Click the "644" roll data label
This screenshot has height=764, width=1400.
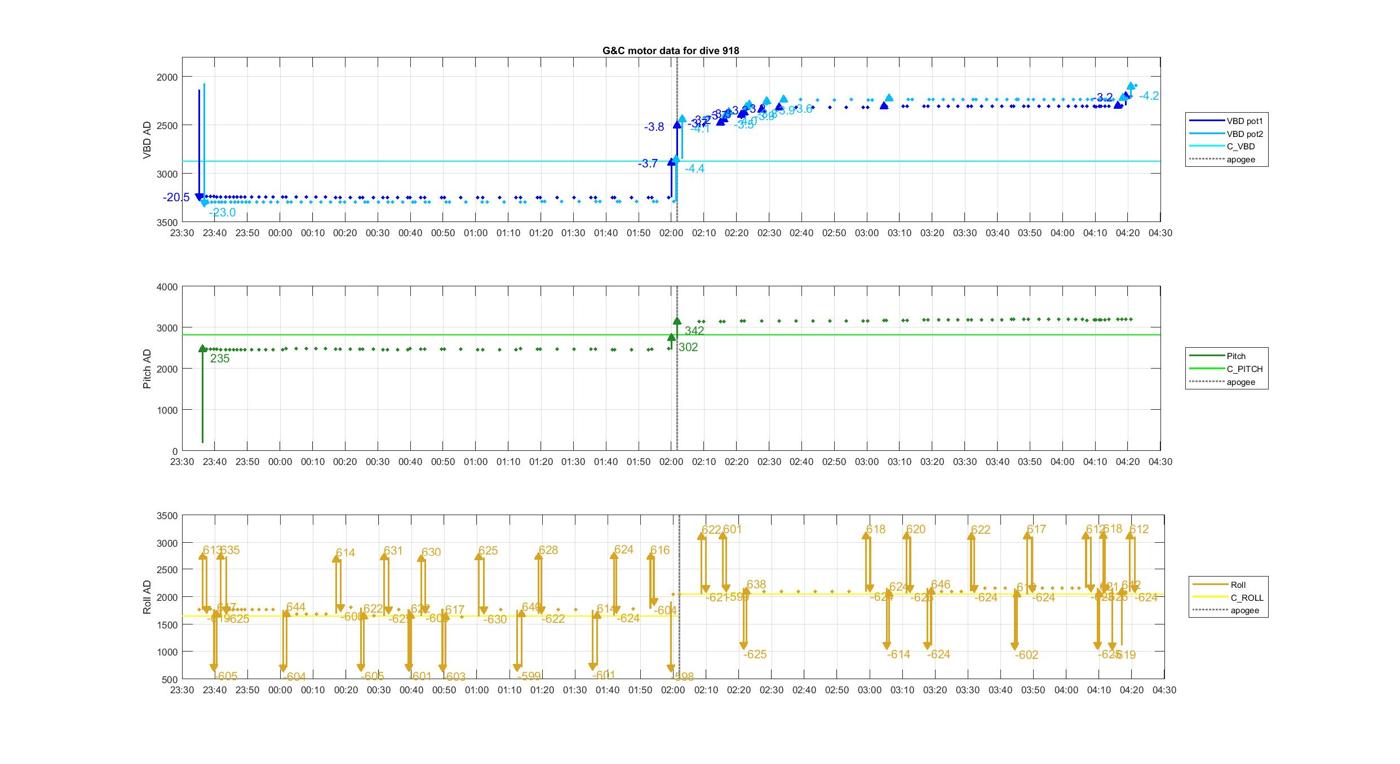296,607
